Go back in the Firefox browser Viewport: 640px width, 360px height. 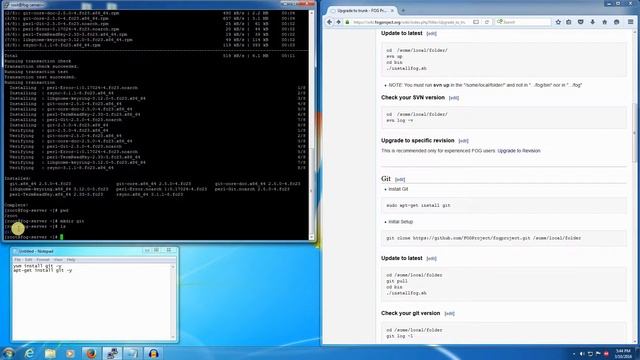[x=330, y=22]
